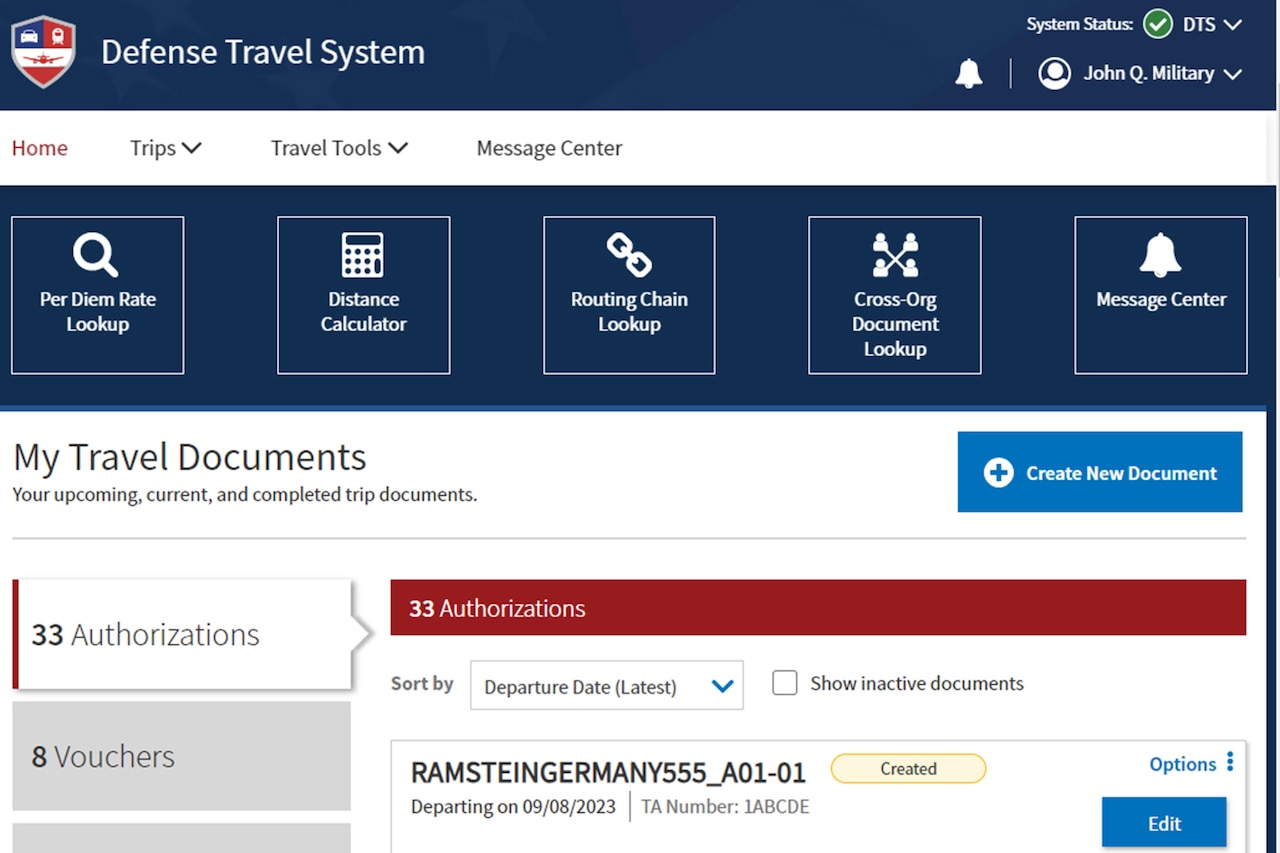
Task: Click the TA Number: 1ABCDE text
Action: point(725,806)
